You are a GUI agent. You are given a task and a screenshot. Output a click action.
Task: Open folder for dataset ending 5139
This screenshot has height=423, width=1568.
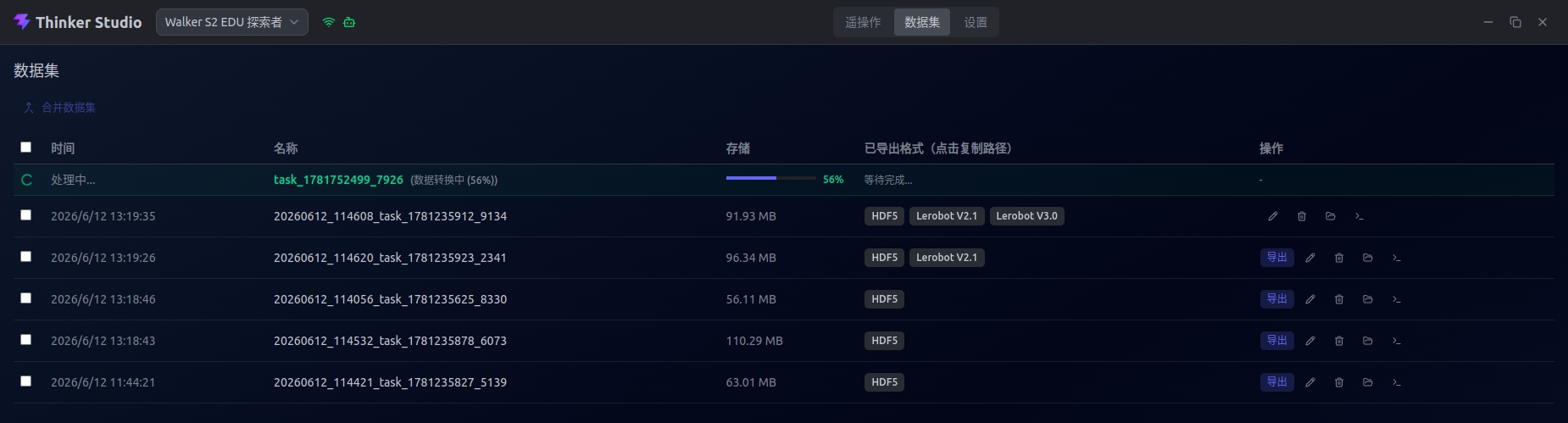[x=1368, y=382]
